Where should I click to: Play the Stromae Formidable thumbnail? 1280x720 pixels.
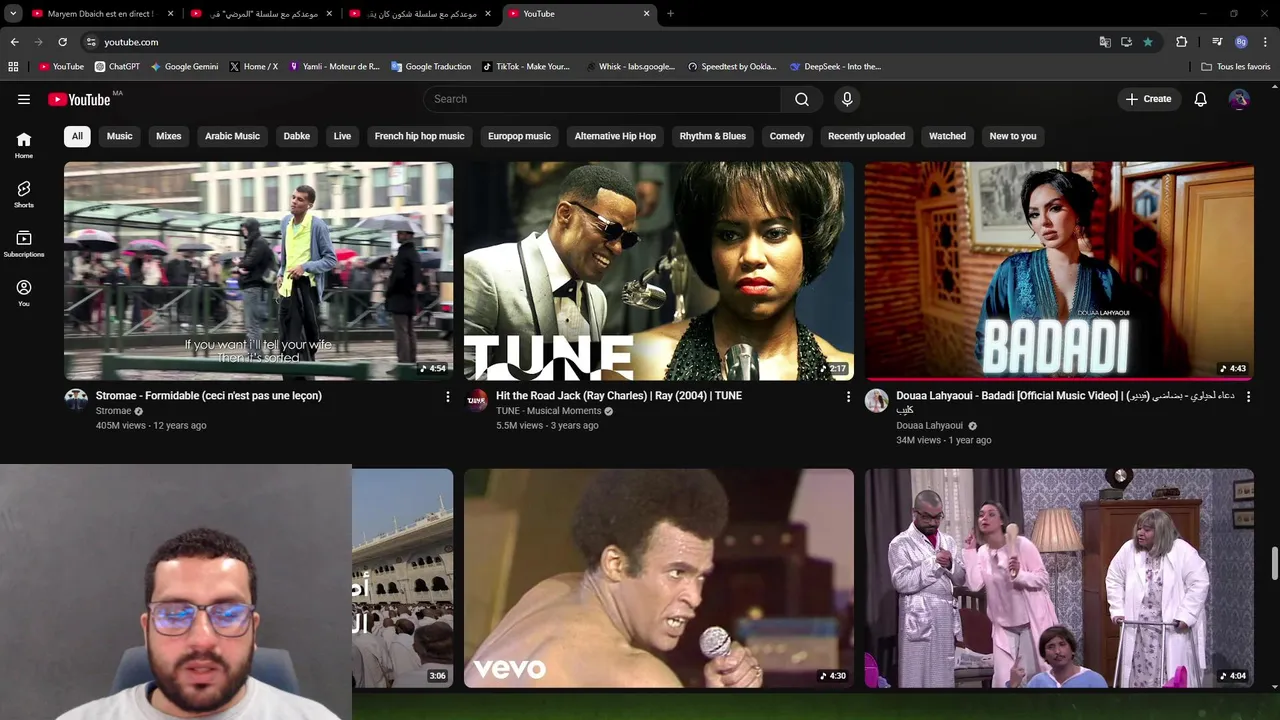259,271
